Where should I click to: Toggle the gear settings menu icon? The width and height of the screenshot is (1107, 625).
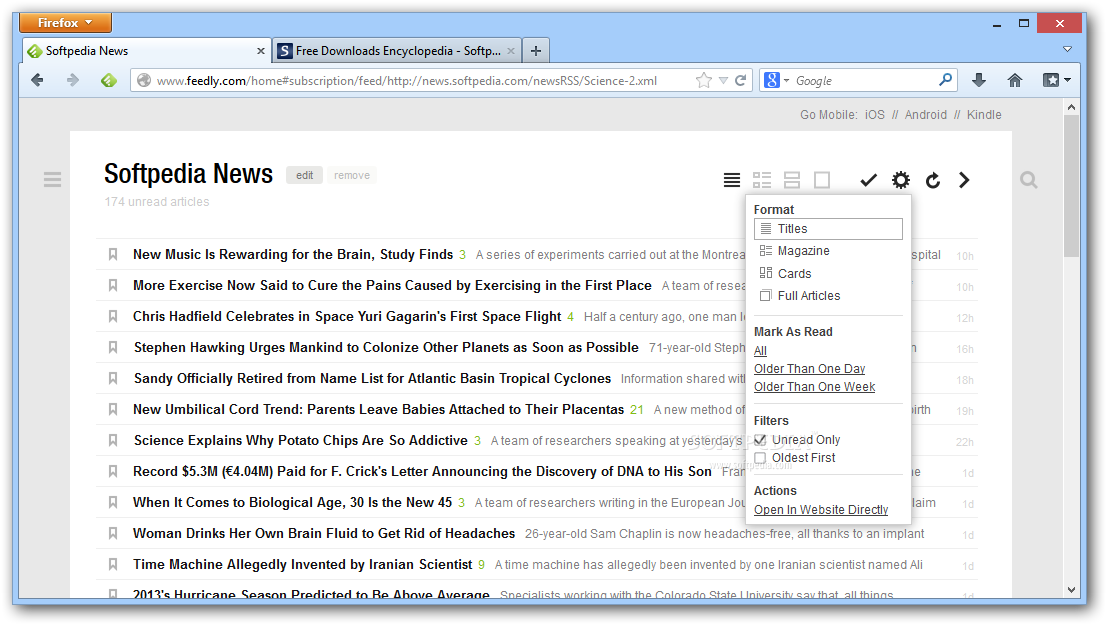click(x=901, y=180)
